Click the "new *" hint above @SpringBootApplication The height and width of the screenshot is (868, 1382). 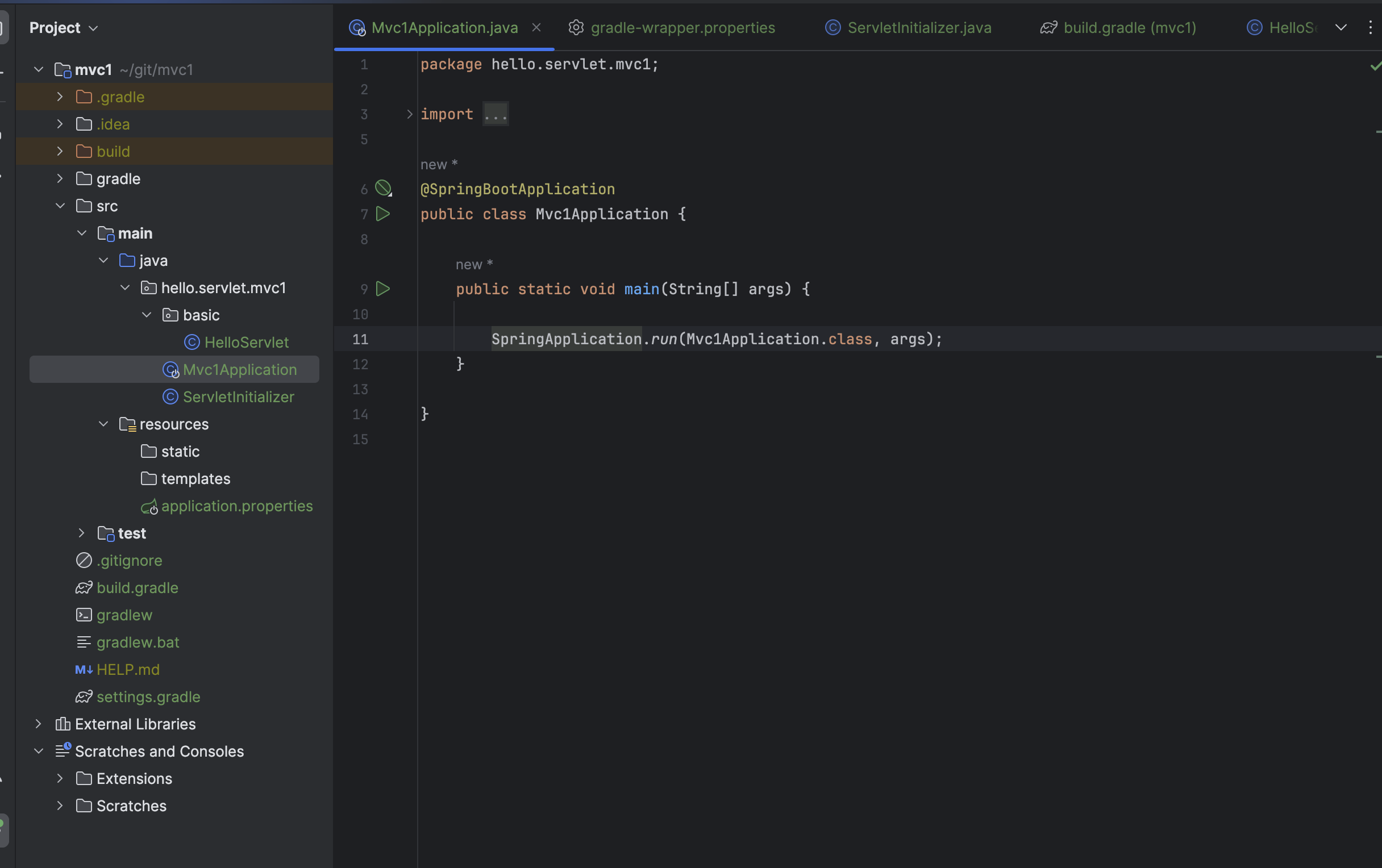pos(439,165)
